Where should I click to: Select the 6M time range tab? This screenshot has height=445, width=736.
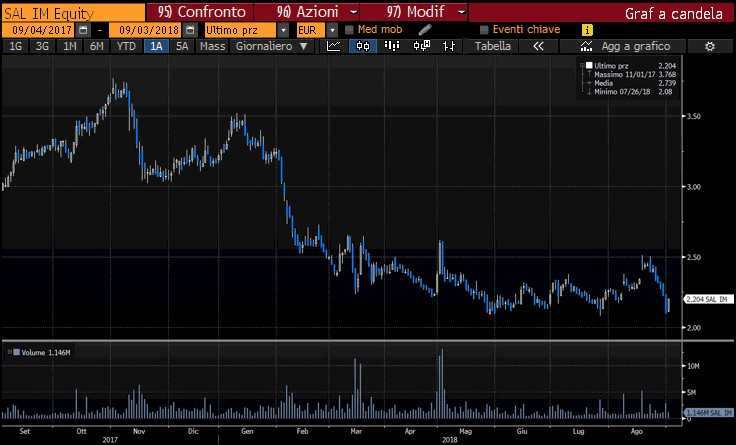96,46
